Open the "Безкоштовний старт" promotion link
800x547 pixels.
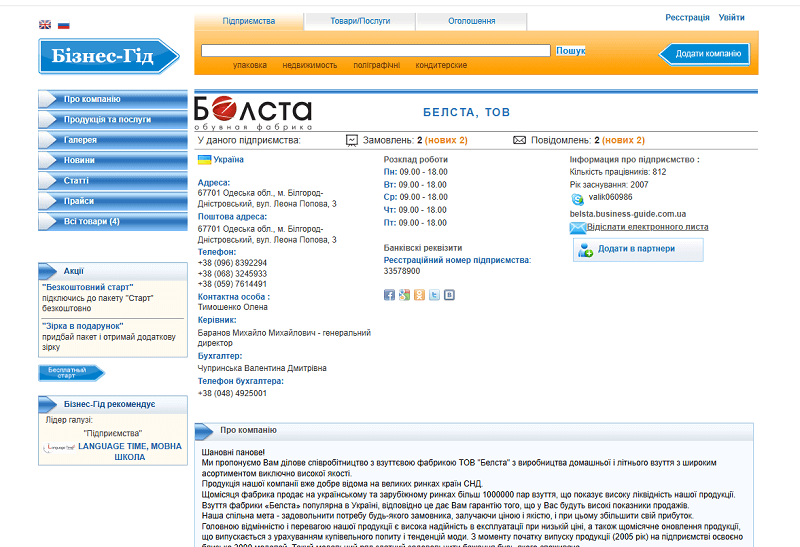tap(88, 287)
